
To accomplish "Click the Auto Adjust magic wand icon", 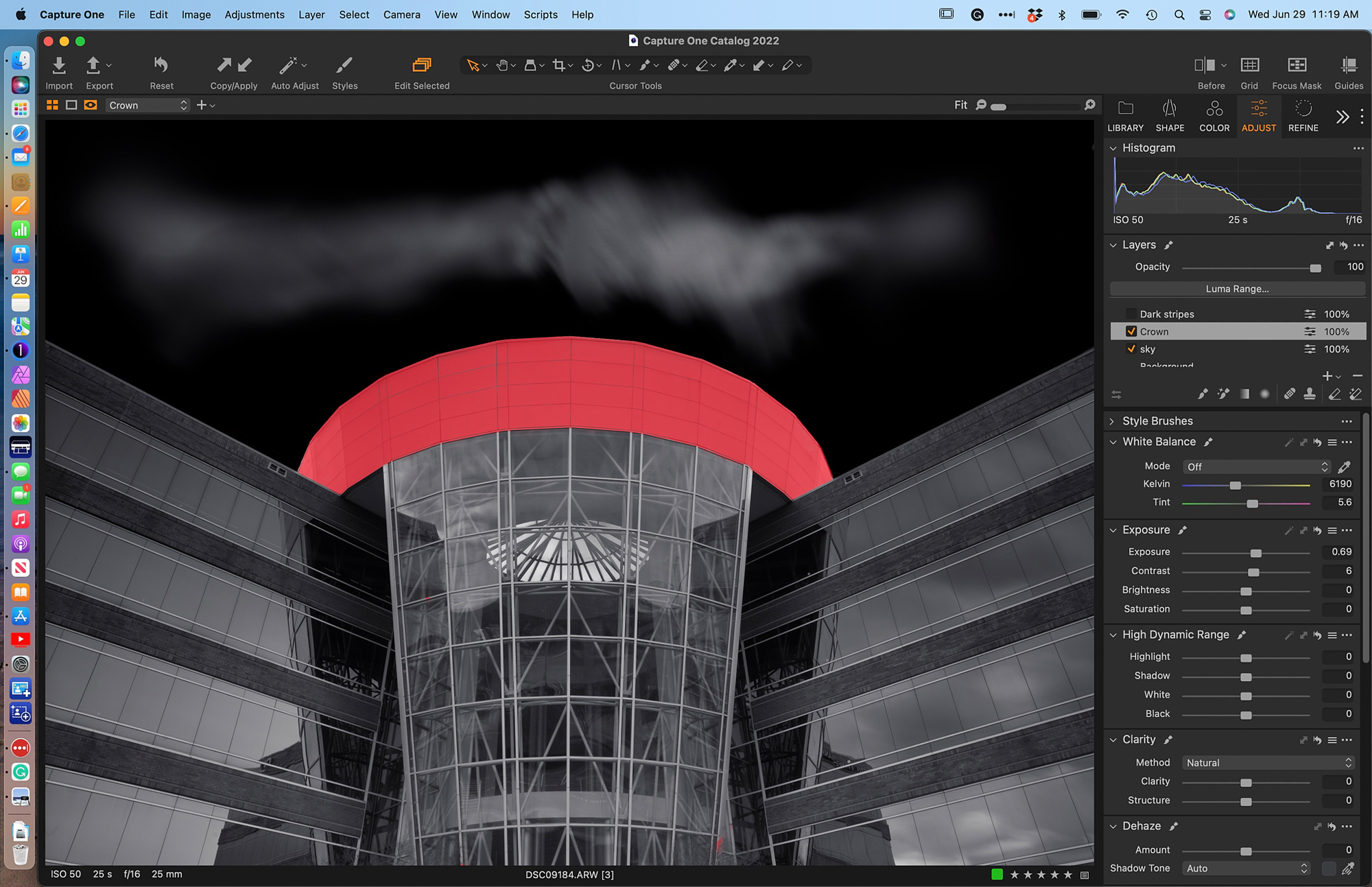I will (288, 65).
